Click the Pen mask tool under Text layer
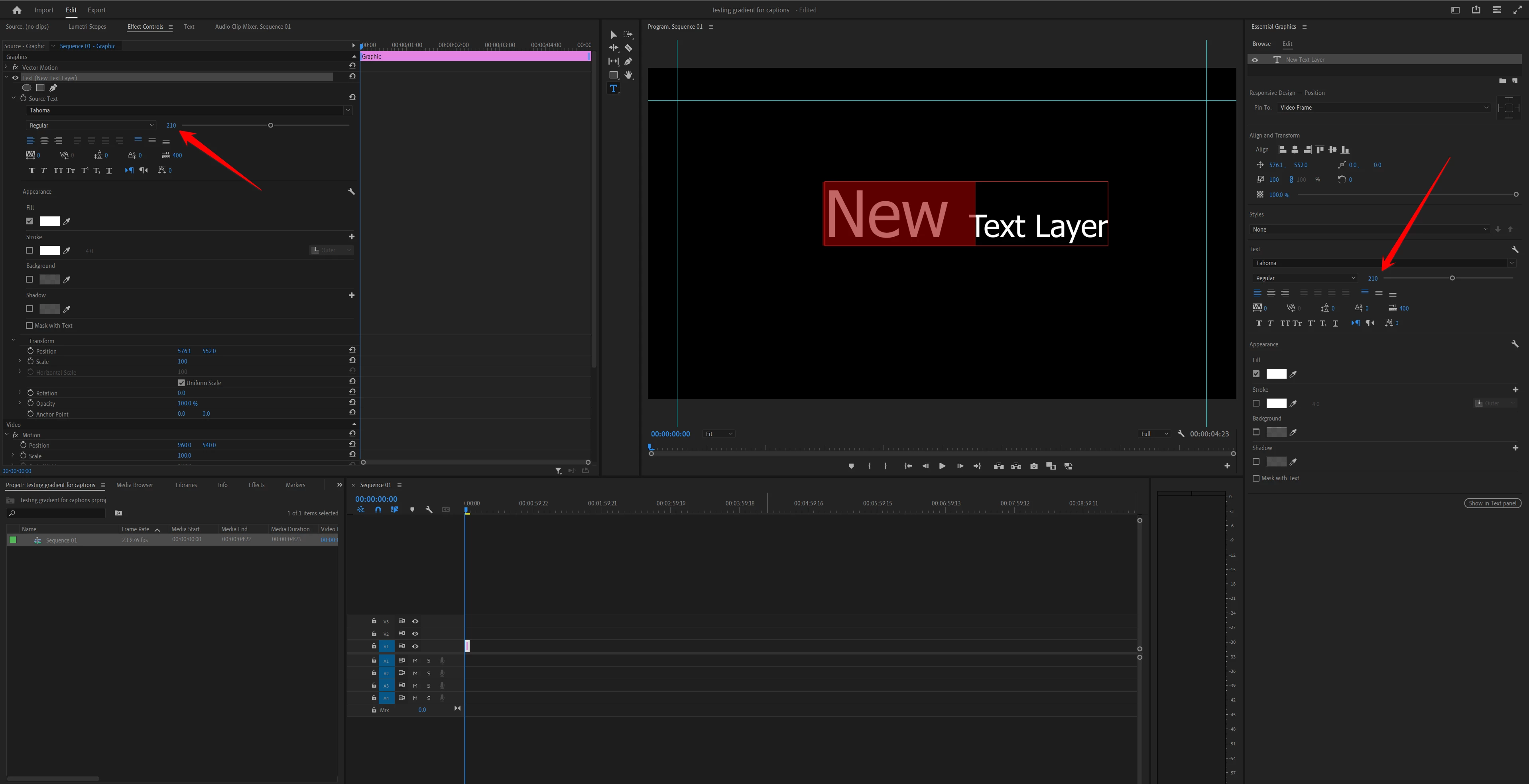The width and height of the screenshot is (1529, 784). pyautogui.click(x=53, y=88)
